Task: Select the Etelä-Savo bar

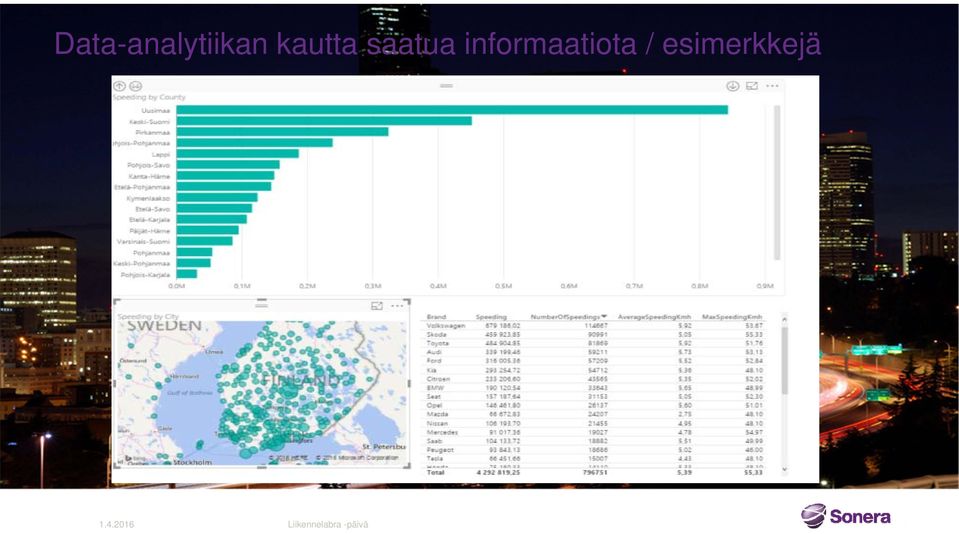Action: point(214,209)
